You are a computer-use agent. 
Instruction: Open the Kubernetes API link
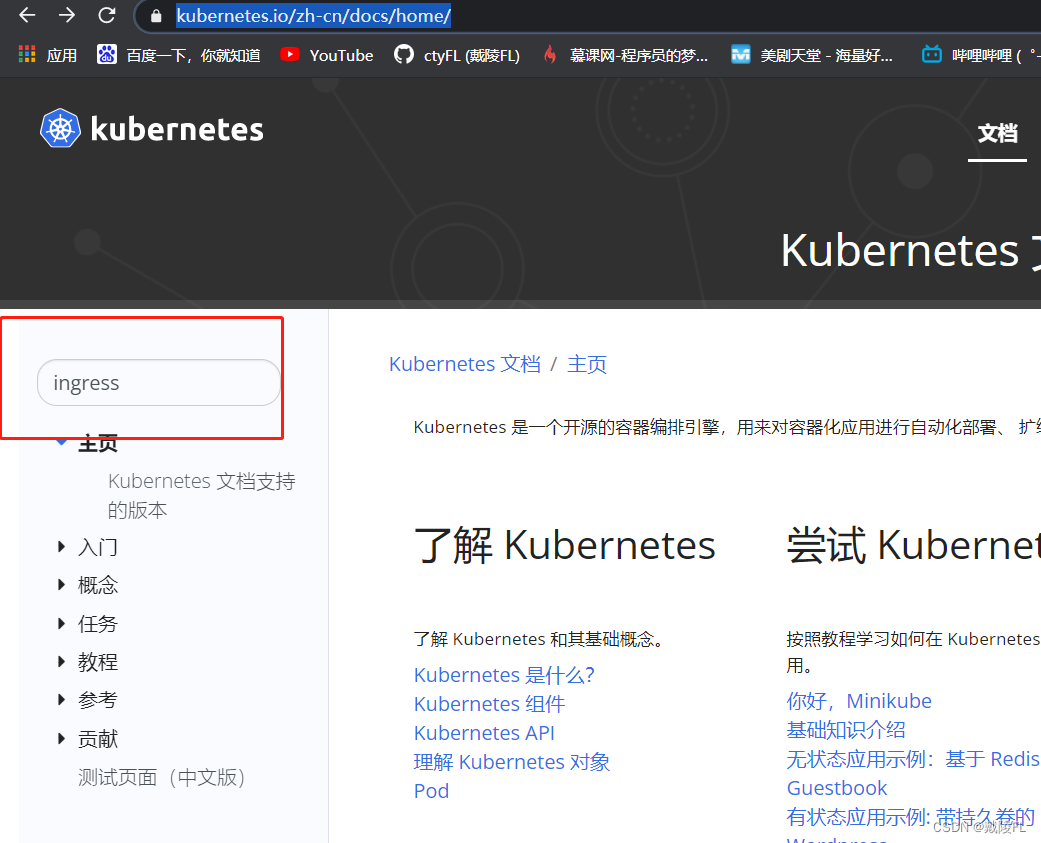point(484,733)
